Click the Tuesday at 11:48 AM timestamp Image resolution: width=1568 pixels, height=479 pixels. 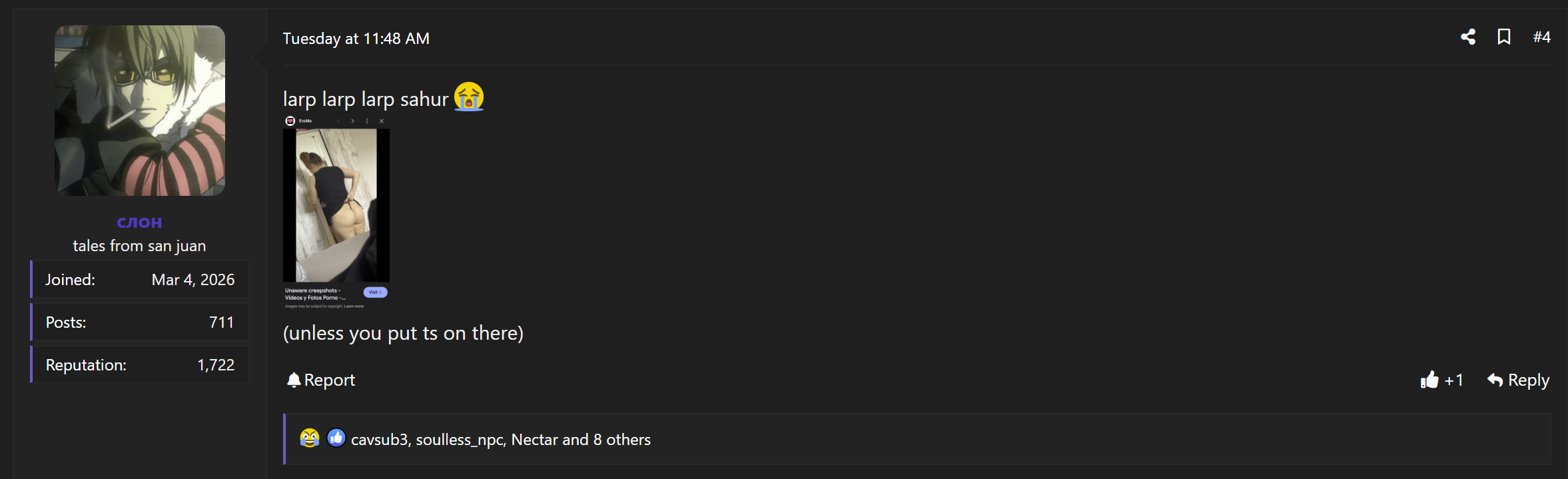pyautogui.click(x=356, y=39)
